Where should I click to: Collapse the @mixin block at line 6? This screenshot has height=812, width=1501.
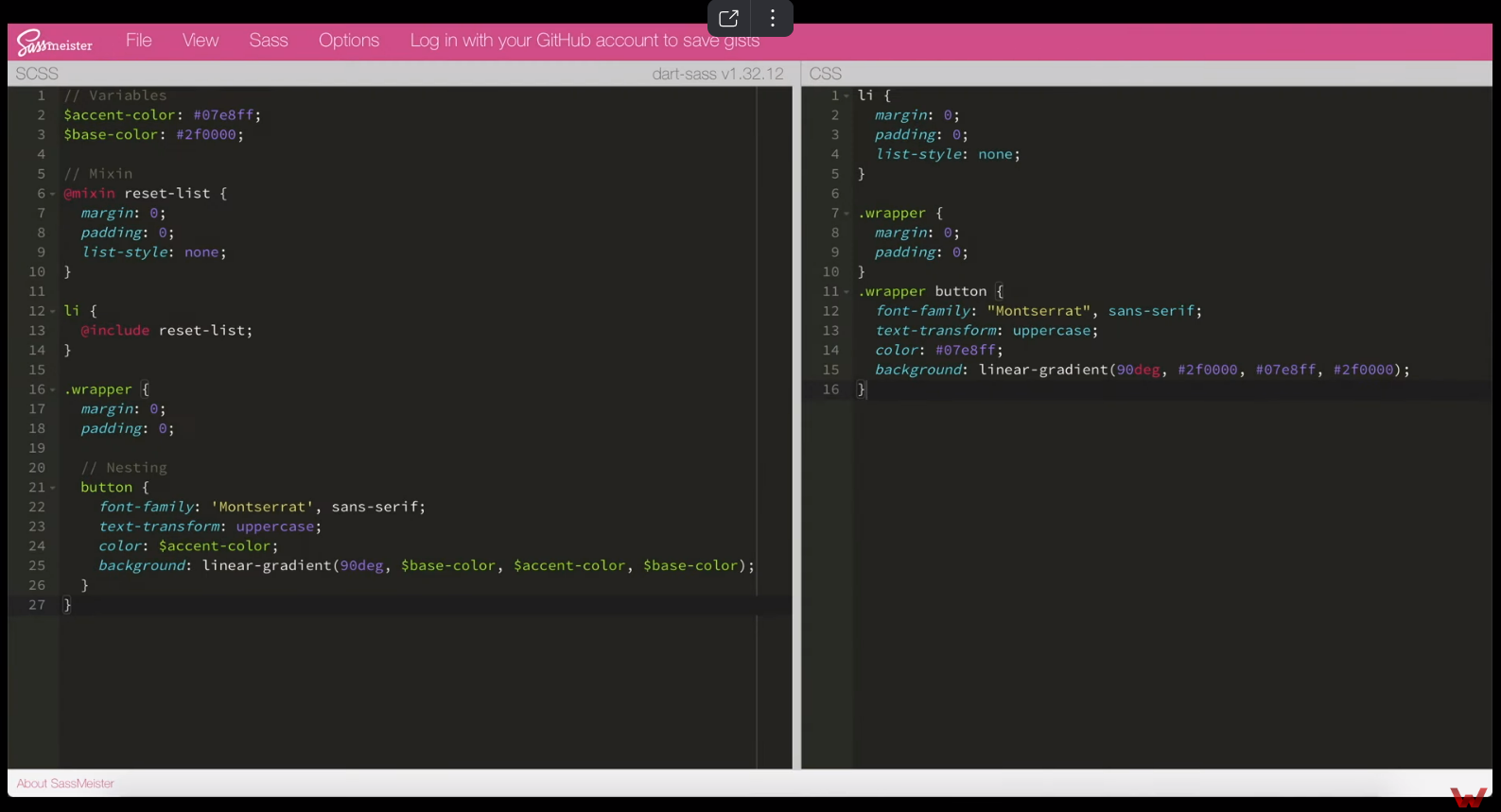coord(53,194)
